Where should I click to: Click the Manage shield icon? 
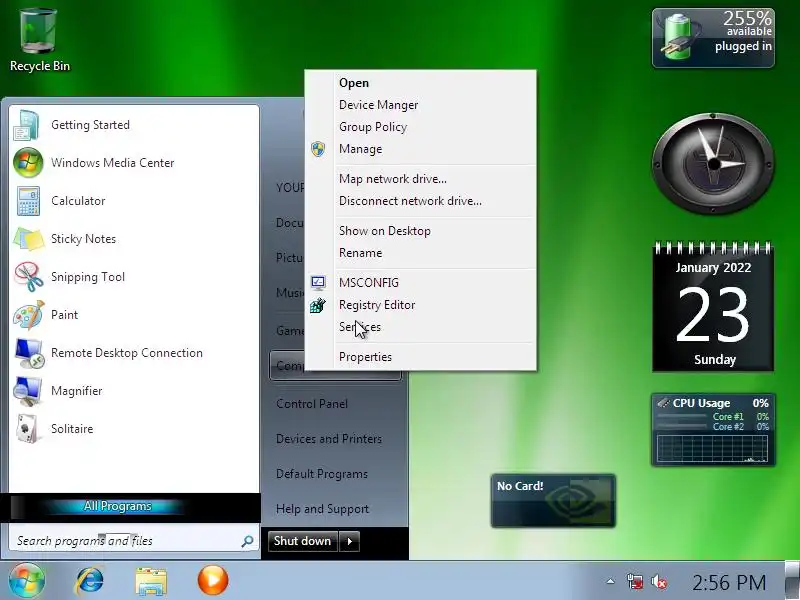tap(318, 149)
